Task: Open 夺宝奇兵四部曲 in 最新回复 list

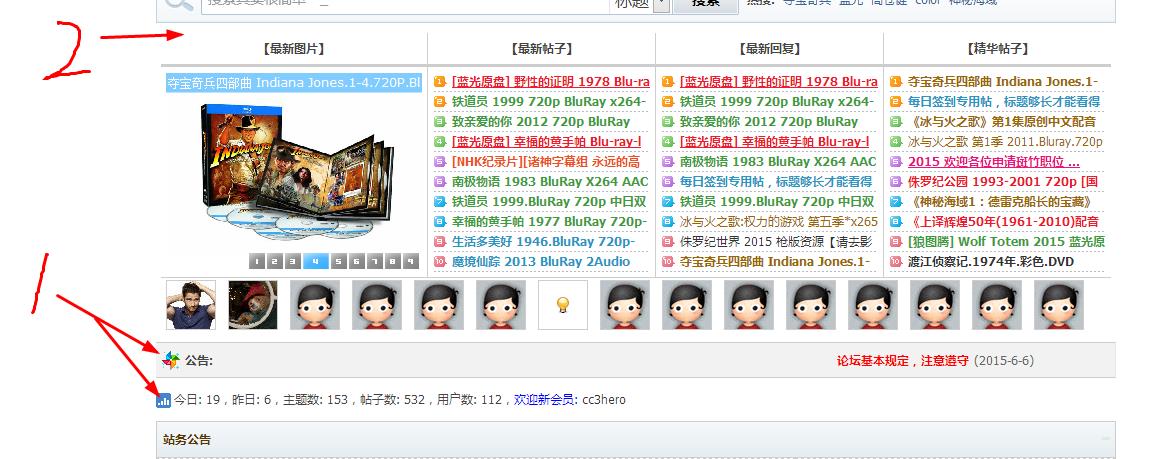Action: (775, 261)
